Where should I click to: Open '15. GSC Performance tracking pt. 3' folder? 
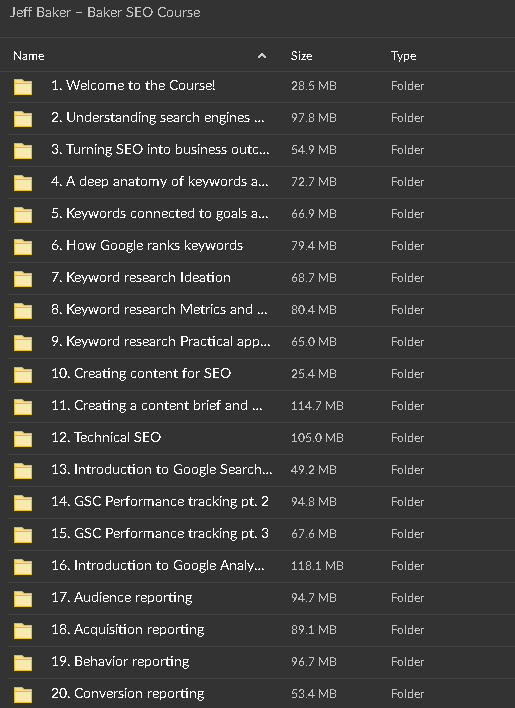pos(160,534)
